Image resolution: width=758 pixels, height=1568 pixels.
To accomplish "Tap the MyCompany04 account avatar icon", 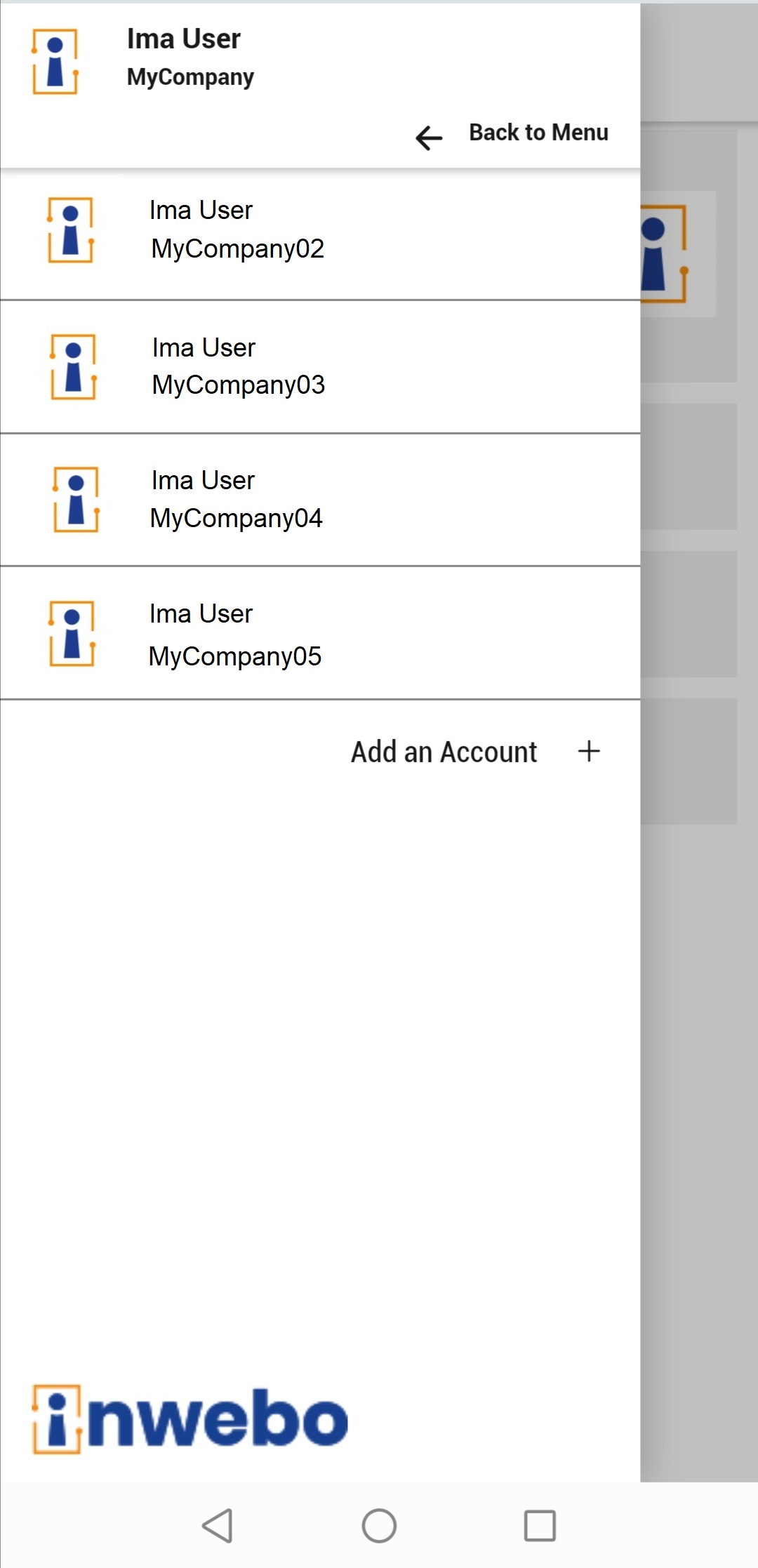I will tap(77, 500).
